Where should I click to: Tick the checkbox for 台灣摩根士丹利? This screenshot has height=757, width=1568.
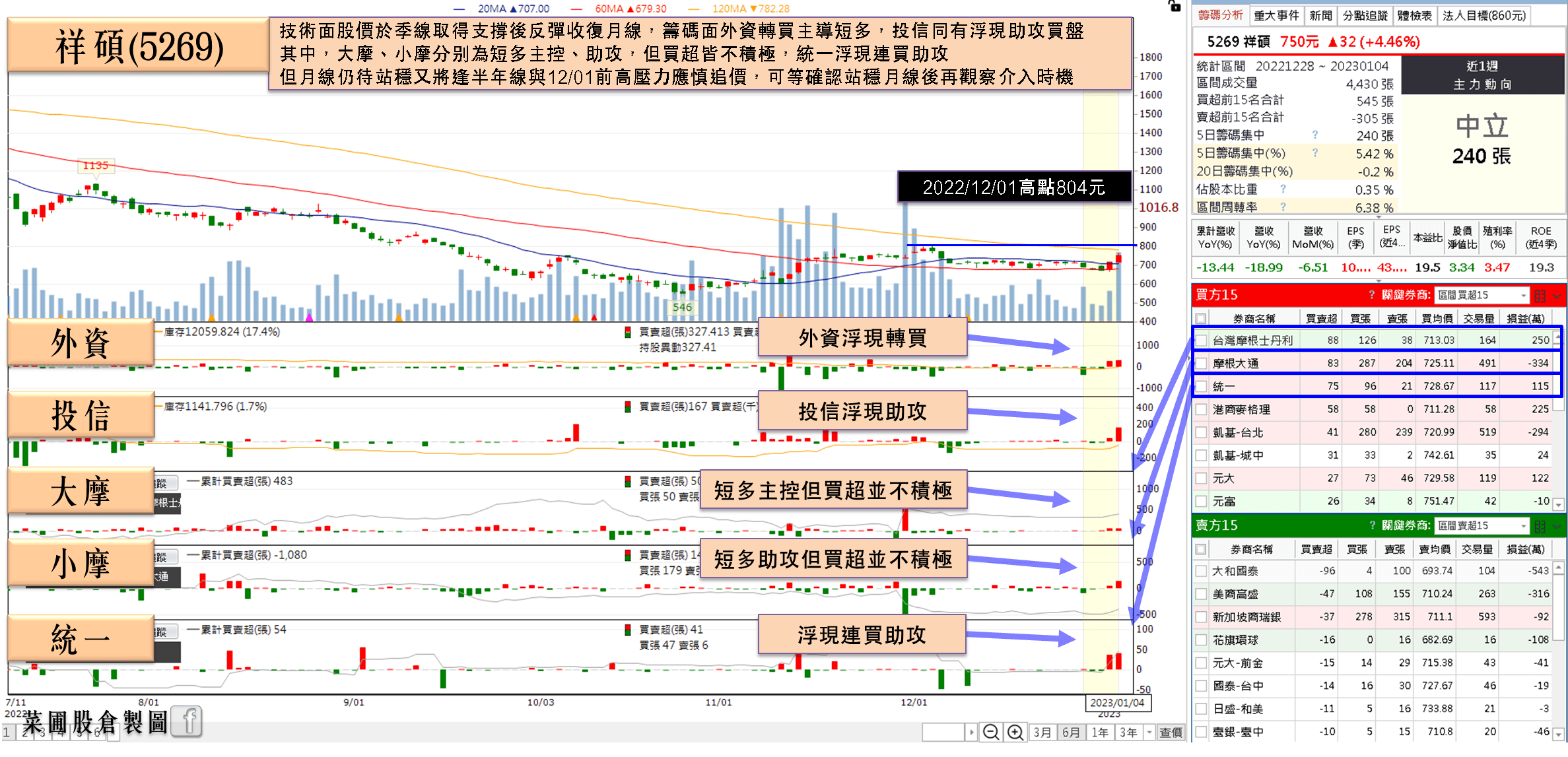(1202, 341)
